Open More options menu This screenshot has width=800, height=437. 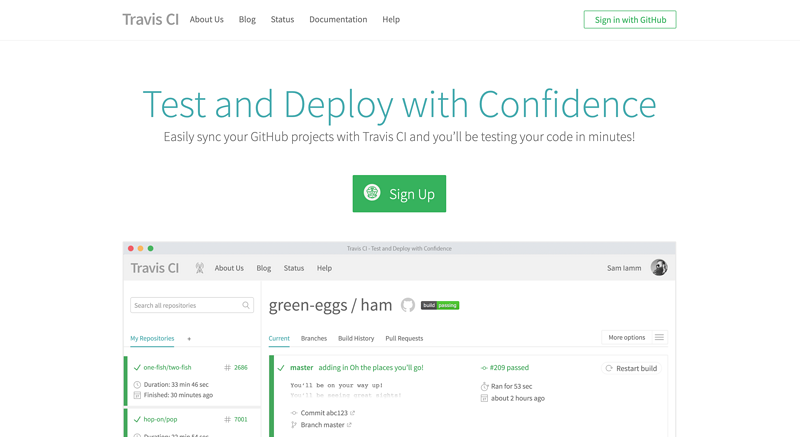tap(634, 338)
